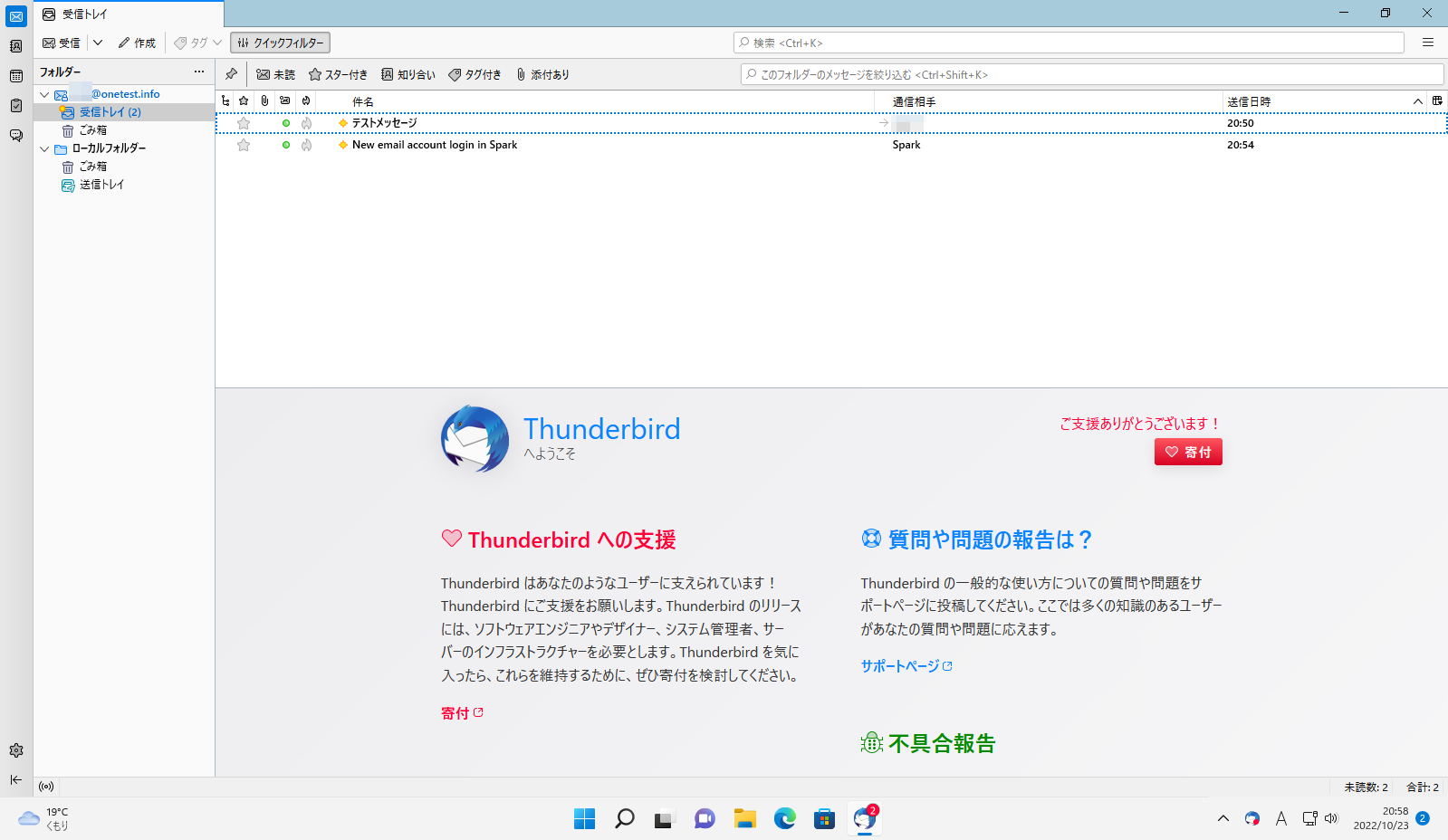Star the テストメッセージ message

[x=244, y=123]
